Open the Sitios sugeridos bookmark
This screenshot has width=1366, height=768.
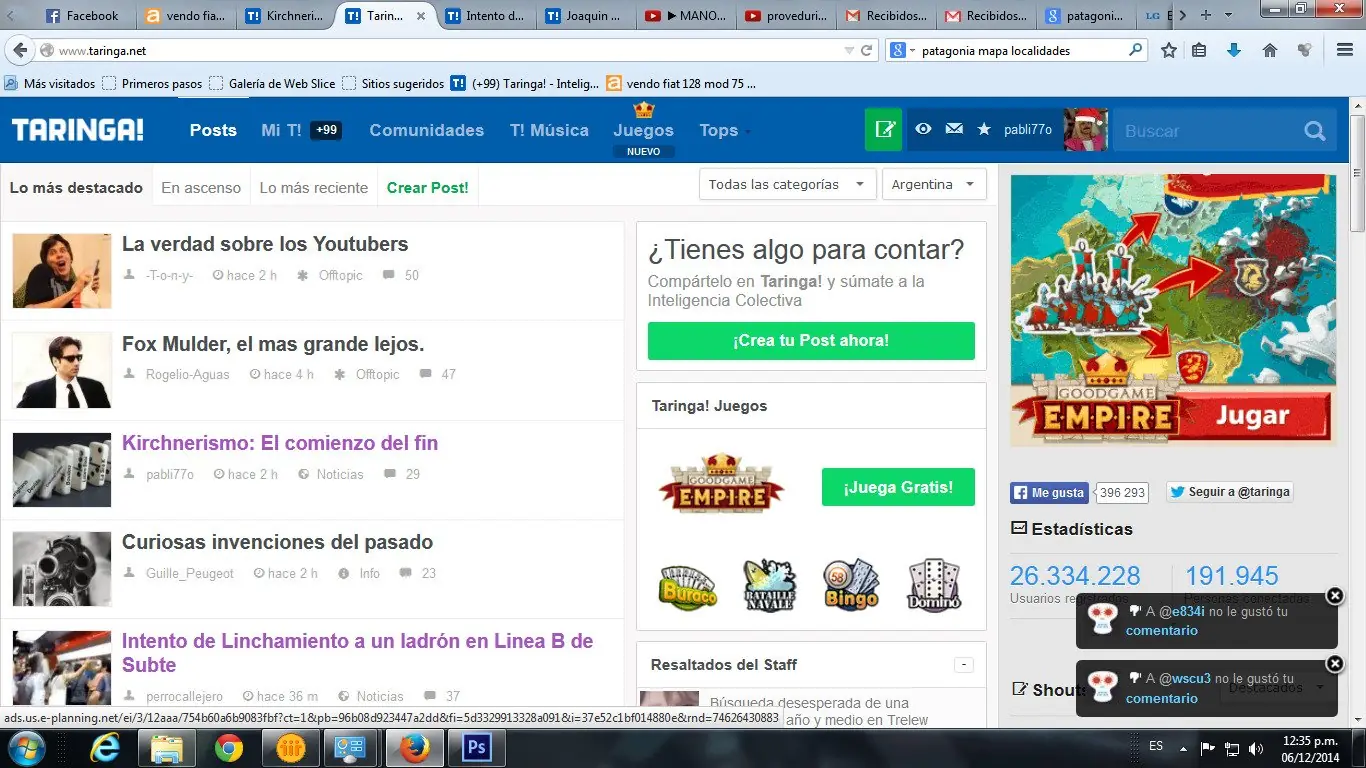(x=393, y=84)
